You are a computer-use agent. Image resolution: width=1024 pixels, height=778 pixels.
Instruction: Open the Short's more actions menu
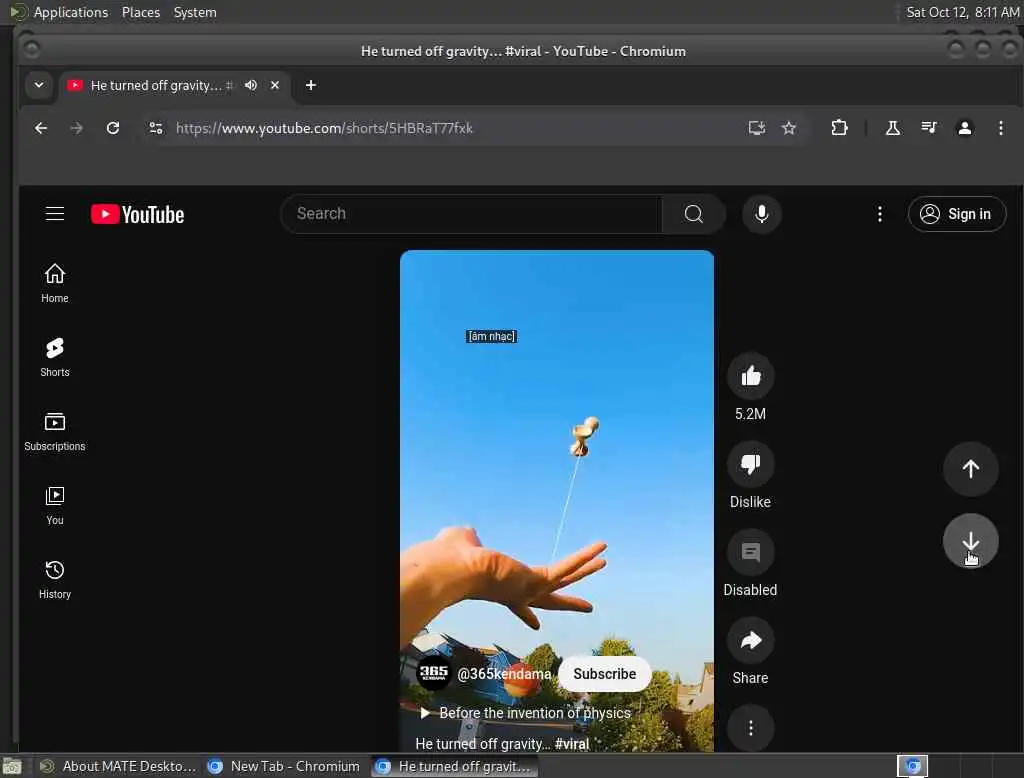point(751,728)
